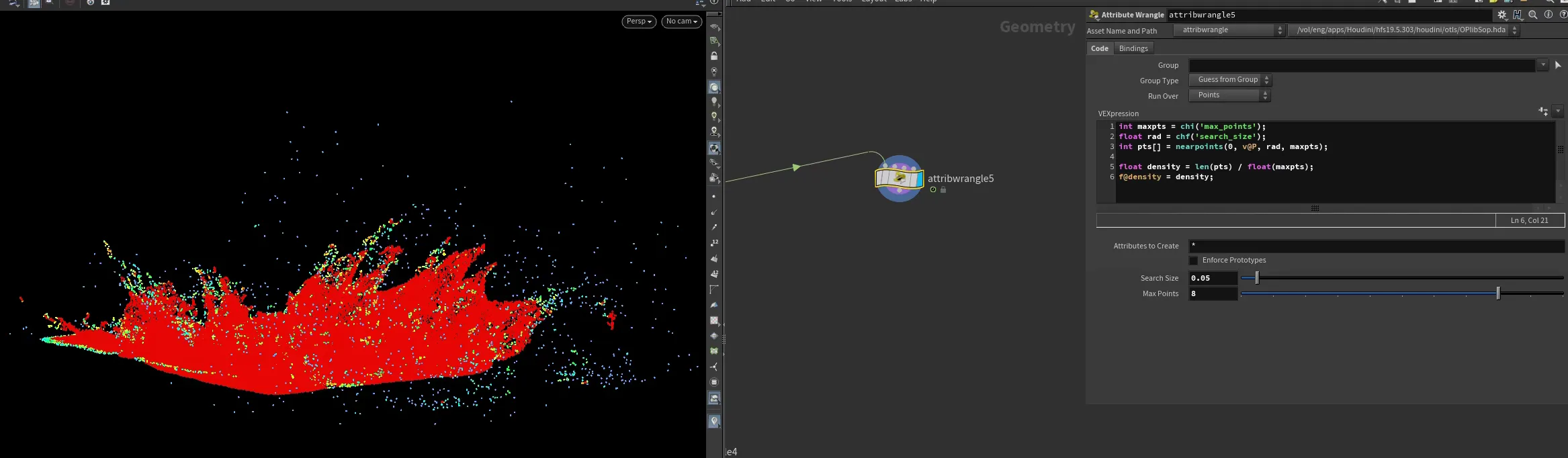
Task: Click the Search Size value field 0.05
Action: (x=1213, y=278)
